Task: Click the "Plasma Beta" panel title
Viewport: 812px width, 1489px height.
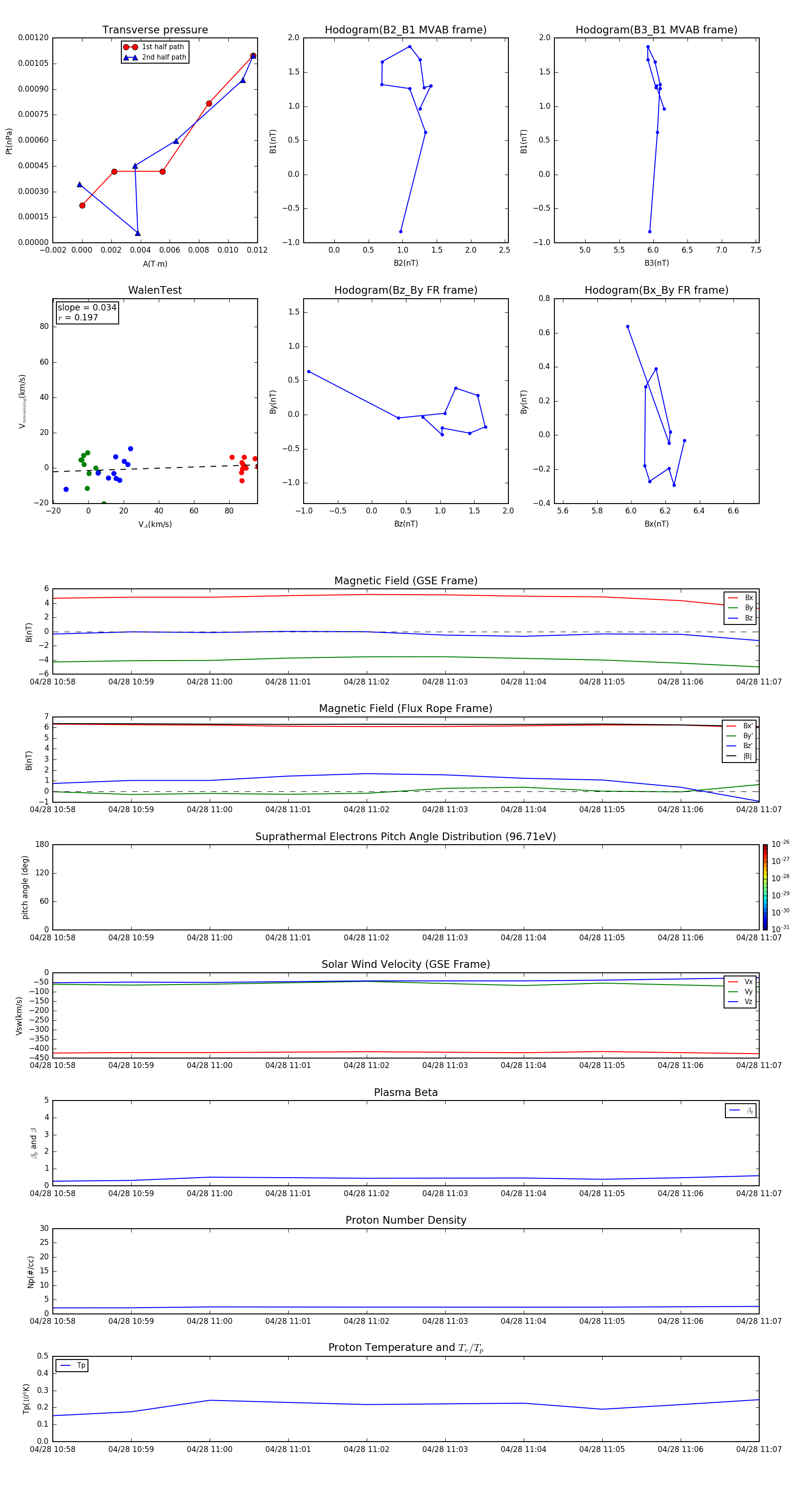Action: 406,1092
